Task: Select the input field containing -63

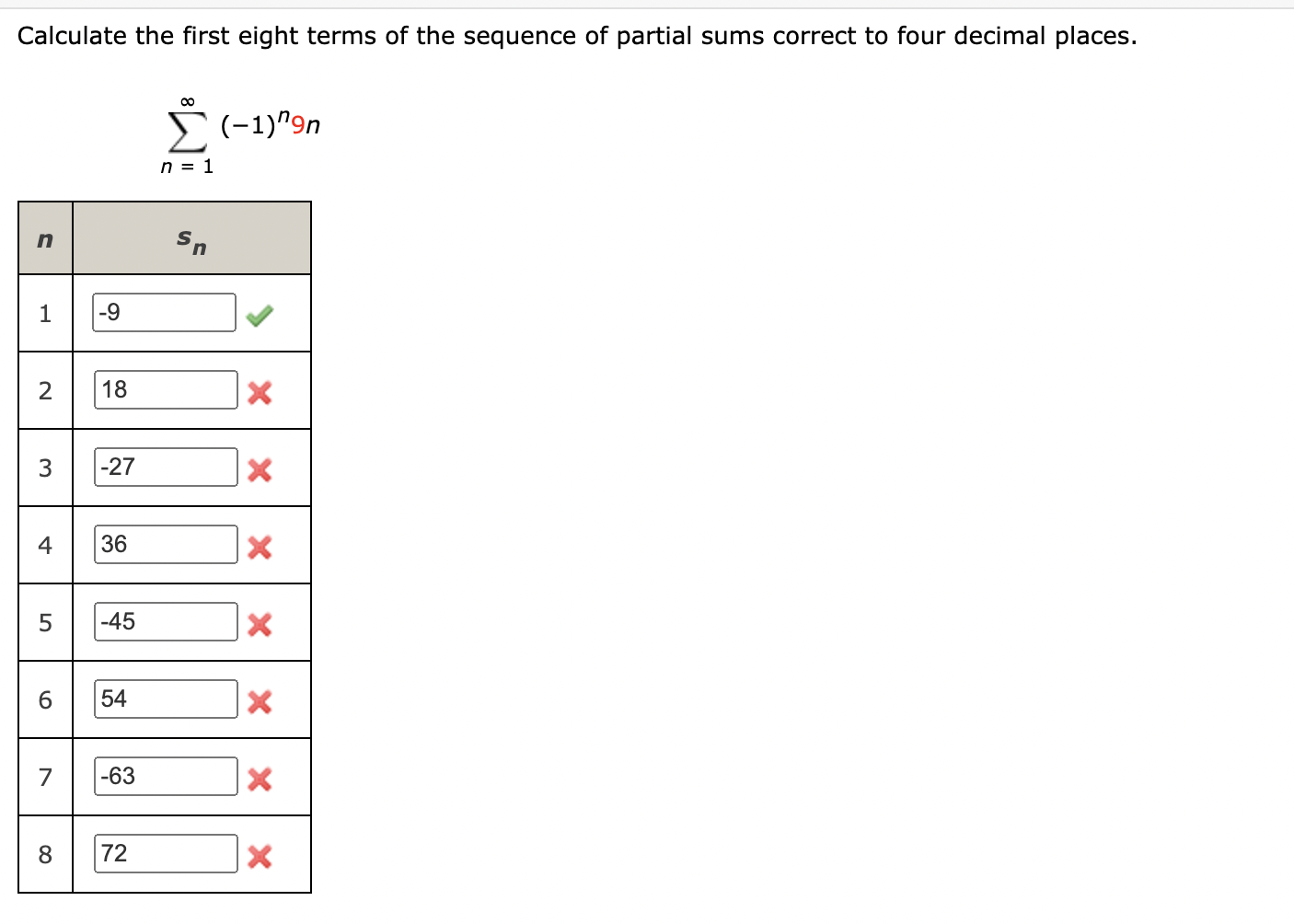Action: (163, 776)
